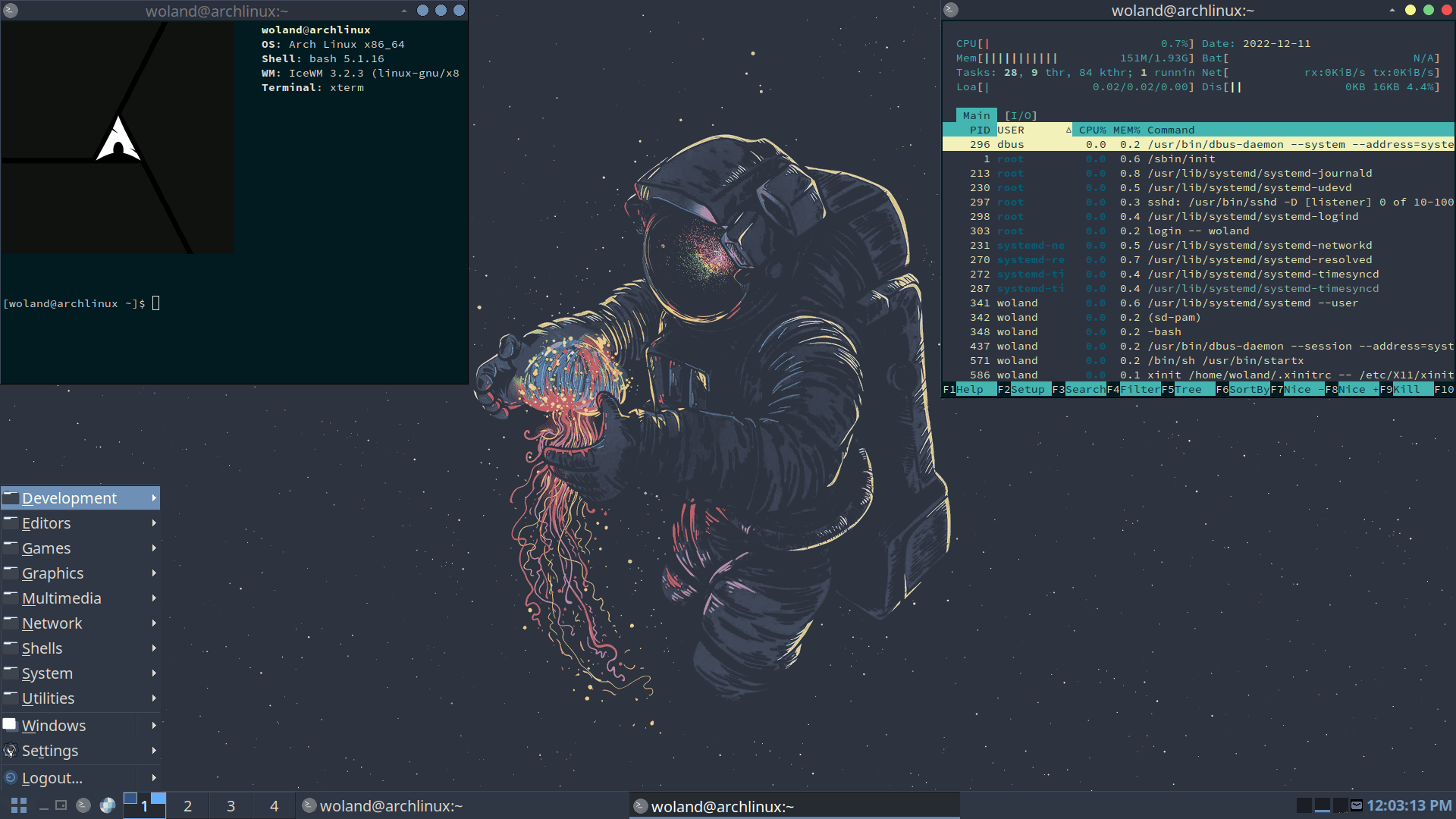
Task: Launch web browser from the globe icon
Action: tap(108, 805)
